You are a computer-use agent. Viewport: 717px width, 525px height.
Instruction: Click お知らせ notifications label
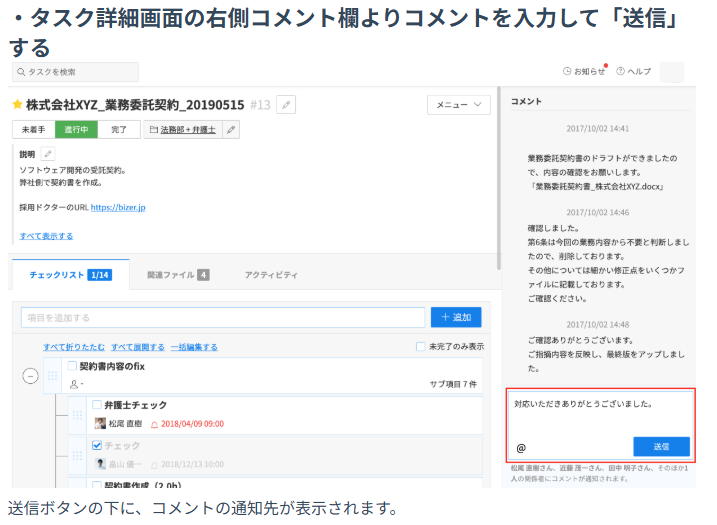589,71
